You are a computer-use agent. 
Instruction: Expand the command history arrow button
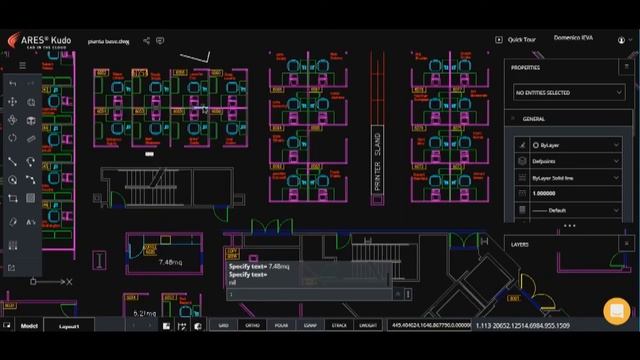[x=398, y=294]
